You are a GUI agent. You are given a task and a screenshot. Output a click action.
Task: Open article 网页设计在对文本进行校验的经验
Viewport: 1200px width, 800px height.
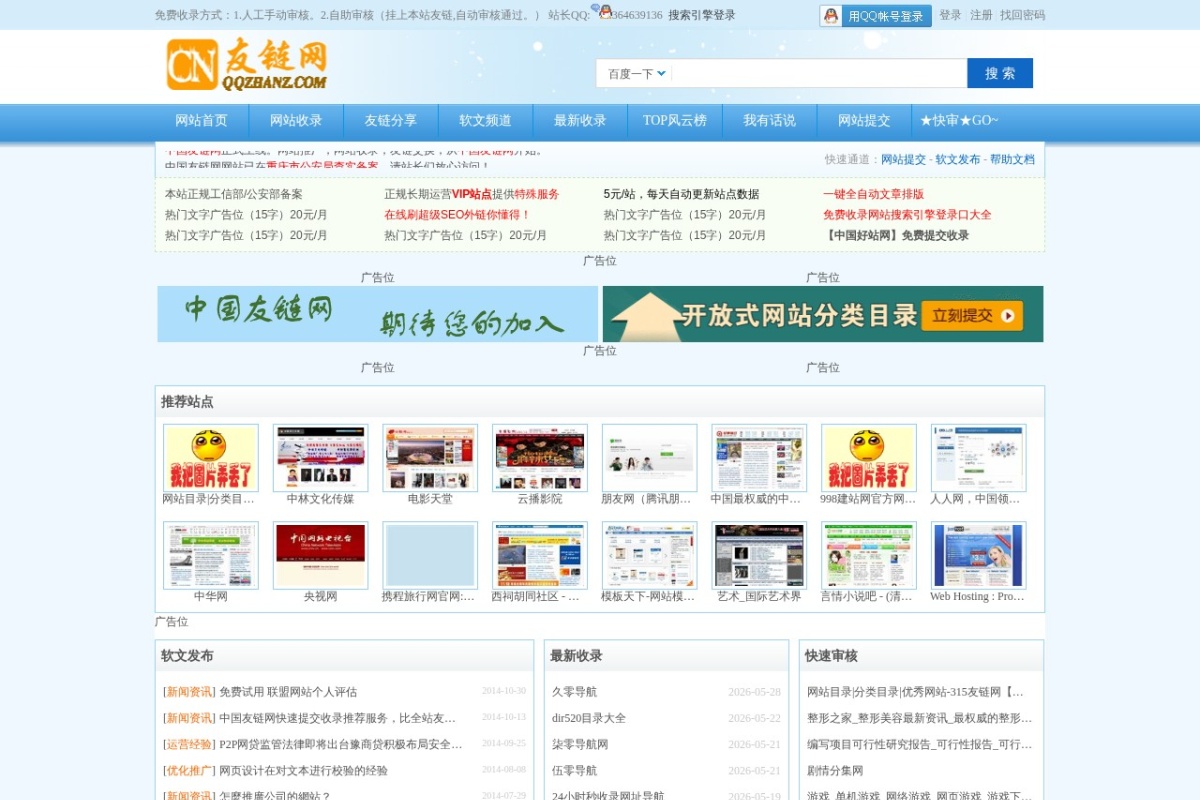pos(303,771)
